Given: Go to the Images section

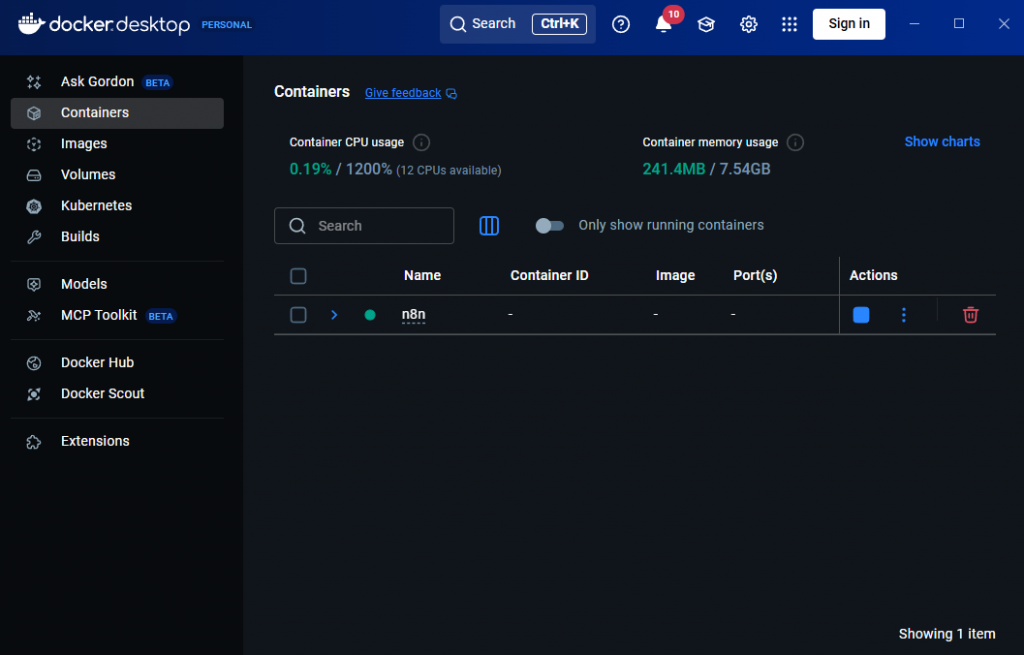Looking at the screenshot, I should 117,144.
